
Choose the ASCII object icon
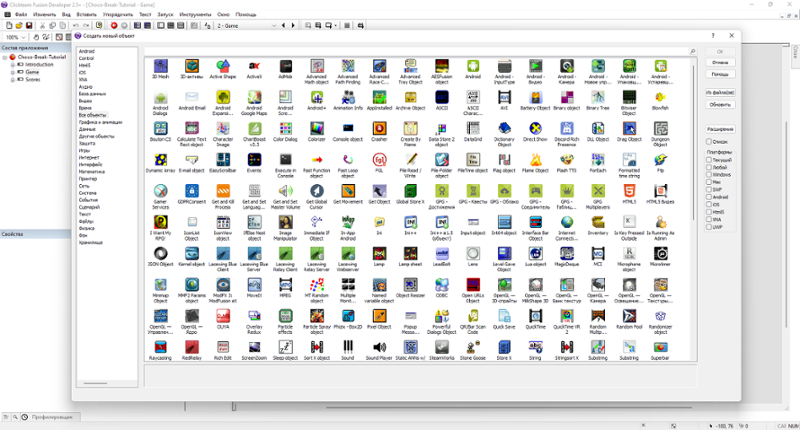[442, 97]
